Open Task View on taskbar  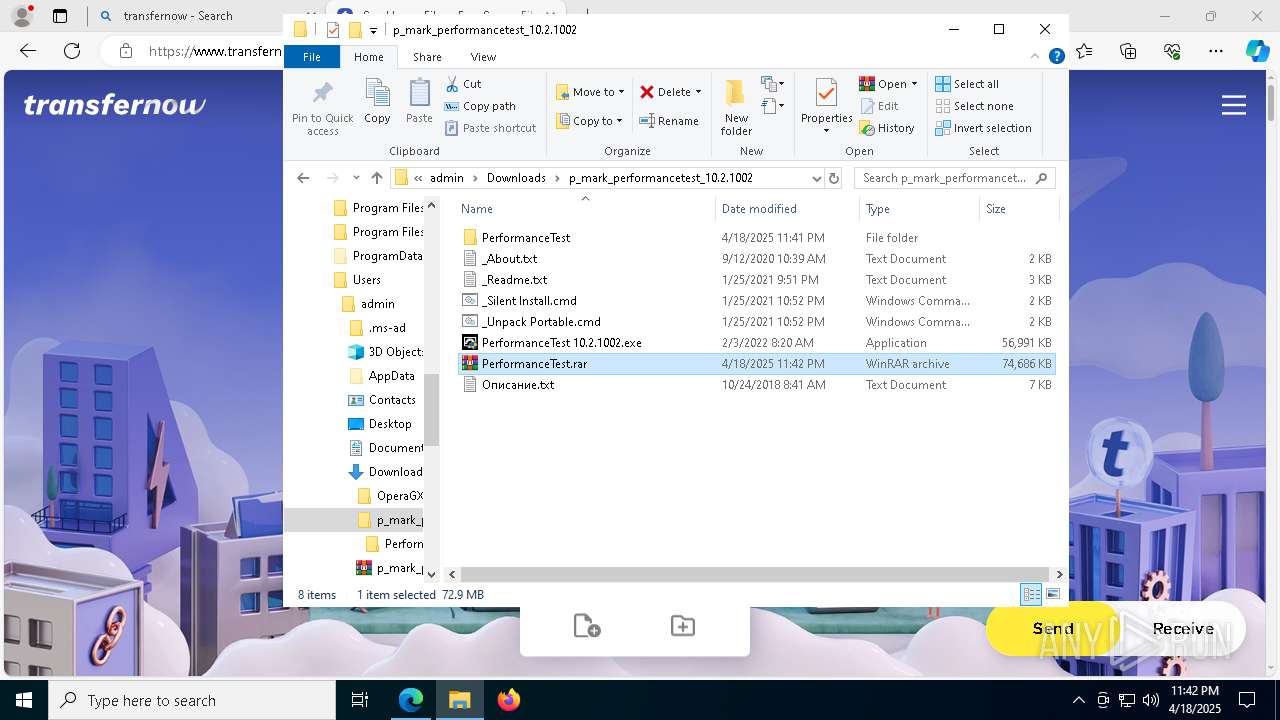point(360,700)
